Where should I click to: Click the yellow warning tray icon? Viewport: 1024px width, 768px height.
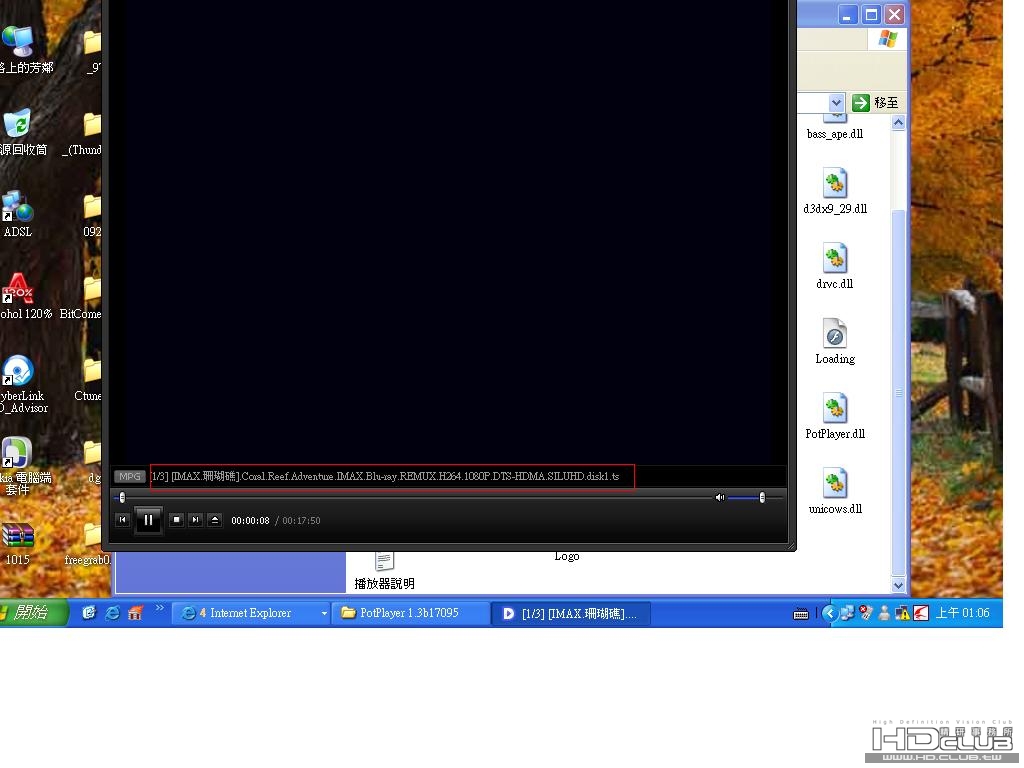[903, 613]
